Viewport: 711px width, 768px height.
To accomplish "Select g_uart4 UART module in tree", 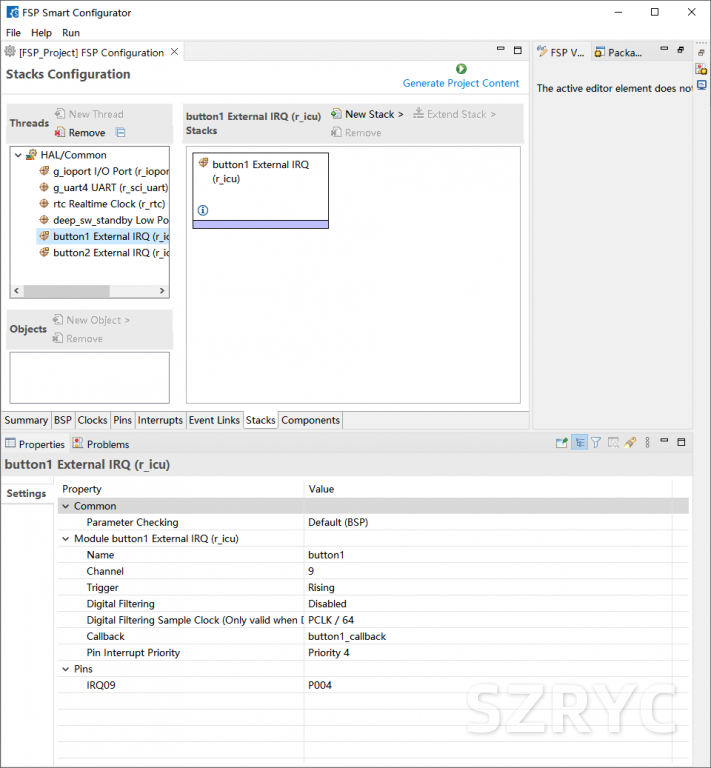I will (110, 187).
